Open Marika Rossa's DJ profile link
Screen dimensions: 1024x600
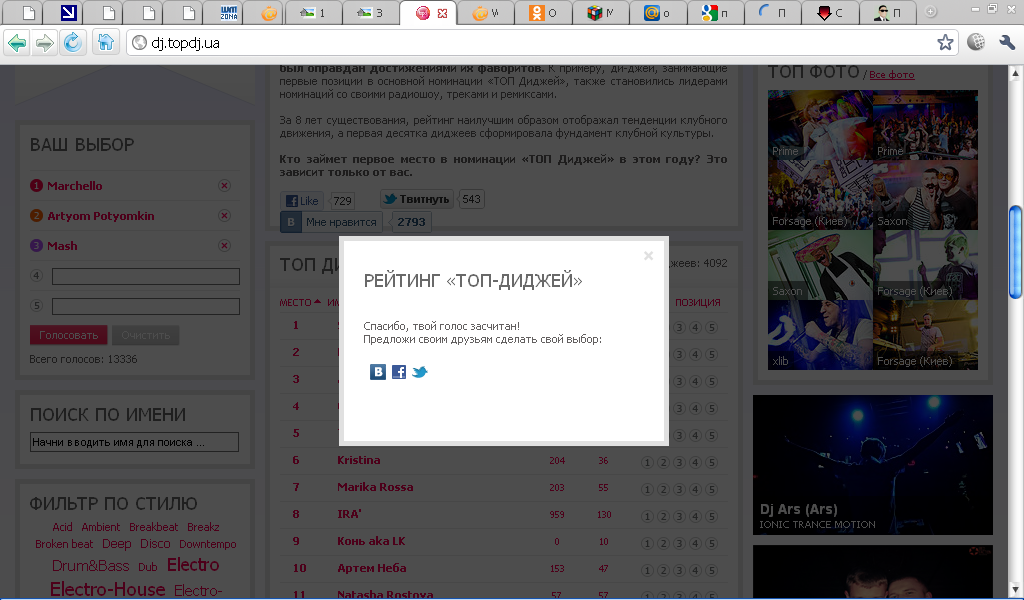(375, 487)
